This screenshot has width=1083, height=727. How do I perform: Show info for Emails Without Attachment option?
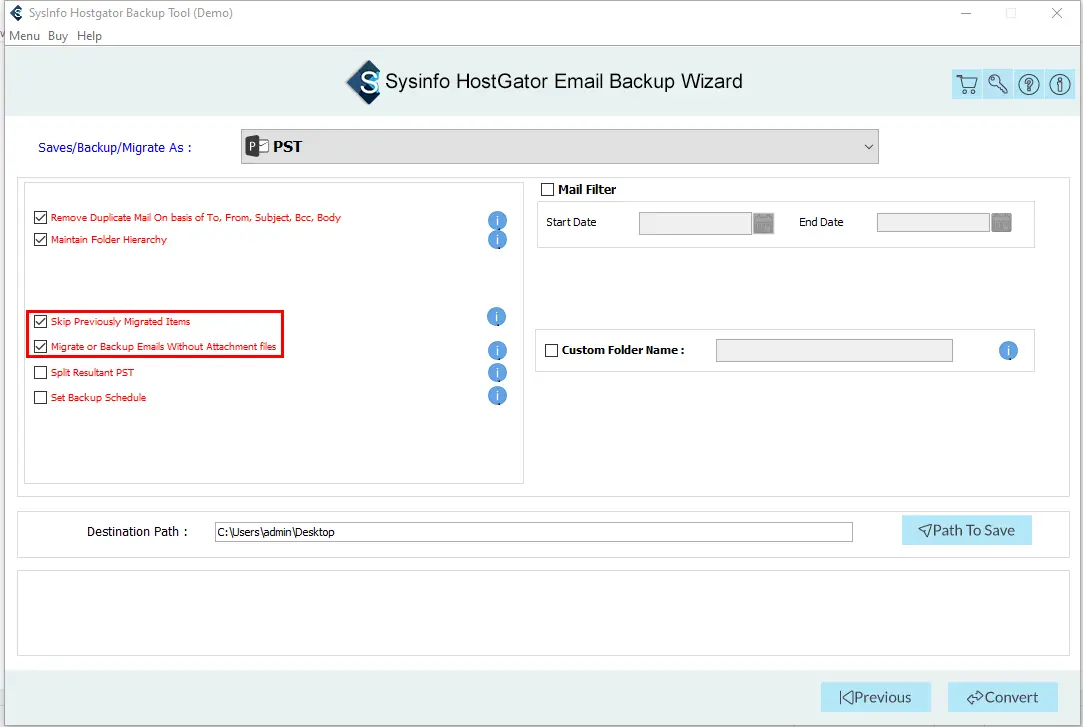[x=497, y=351]
